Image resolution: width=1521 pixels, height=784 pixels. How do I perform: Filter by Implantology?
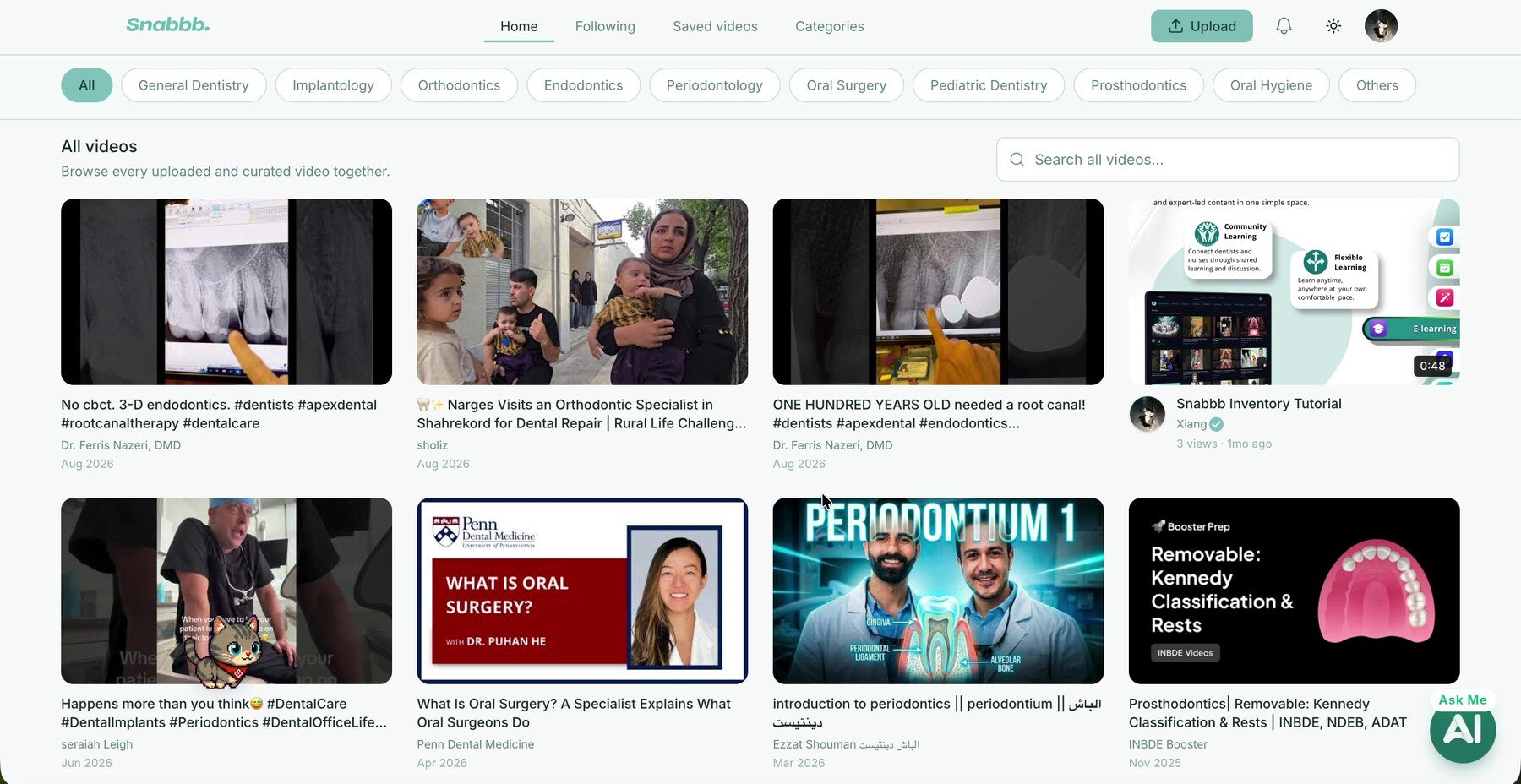point(333,85)
